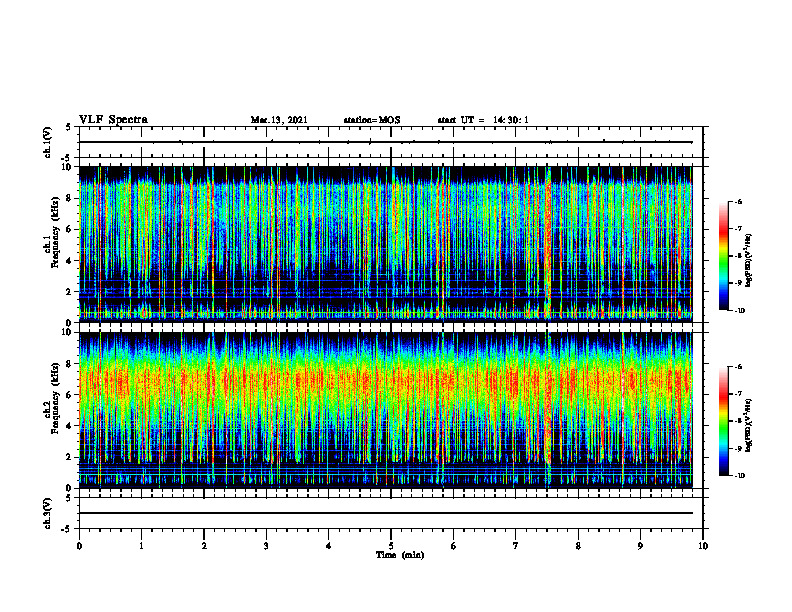Screen dimensions: 792x612
Task: Click the ch.3 waveform trace panel
Action: (x=391, y=513)
